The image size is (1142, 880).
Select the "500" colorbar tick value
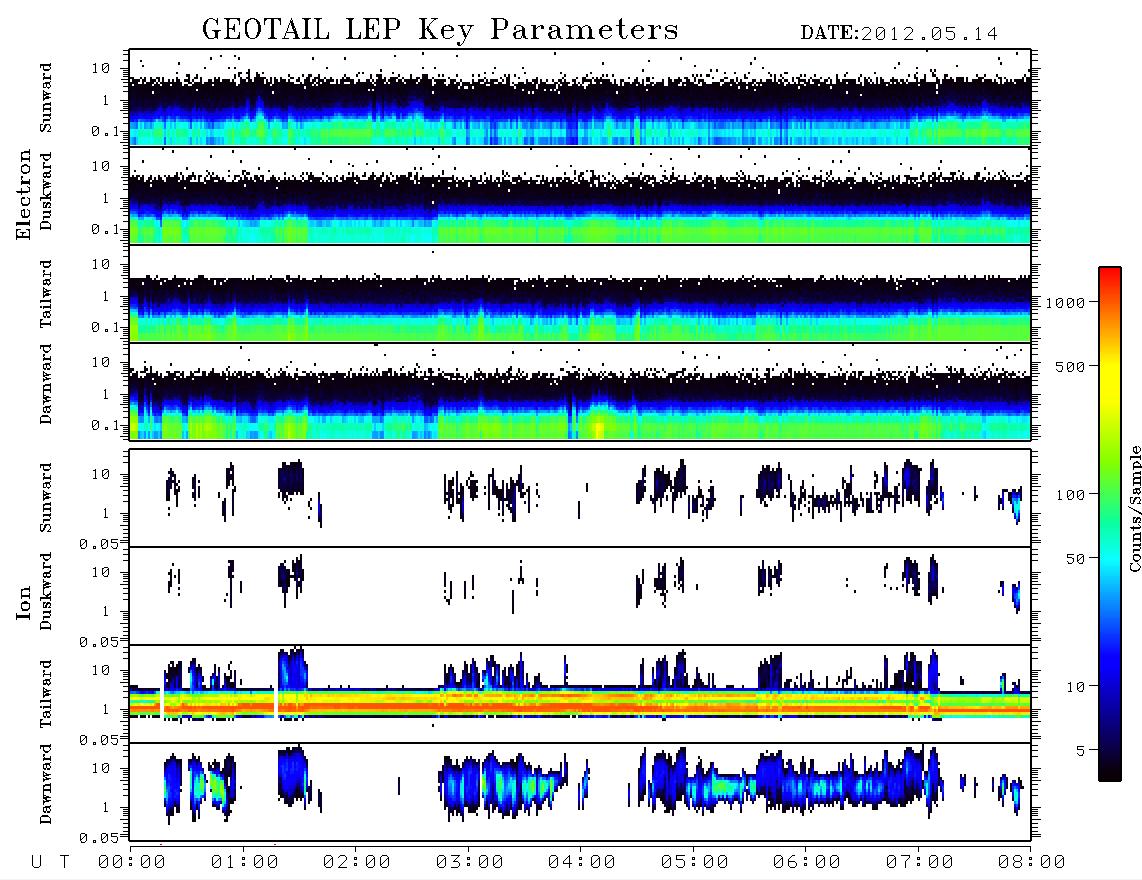(1070, 366)
